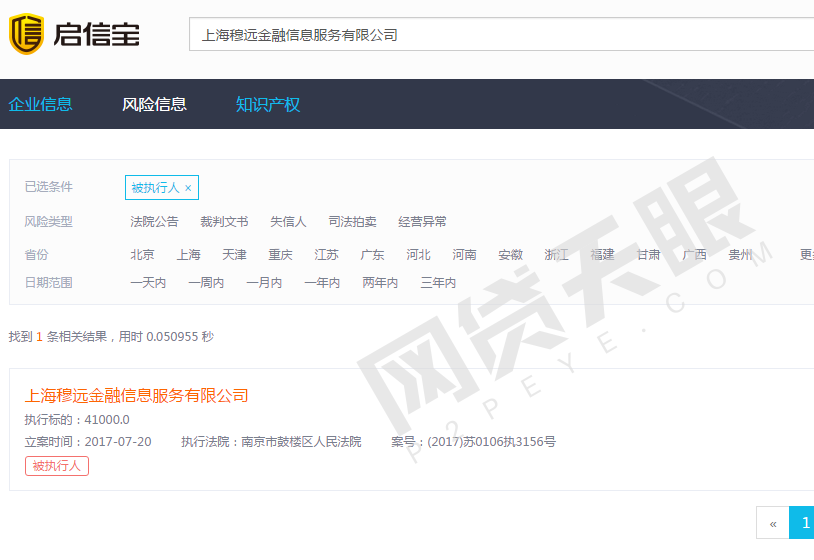Image resolution: width=814 pixels, height=560 pixels.
Task: Set date range to 一年内
Action: click(x=322, y=283)
